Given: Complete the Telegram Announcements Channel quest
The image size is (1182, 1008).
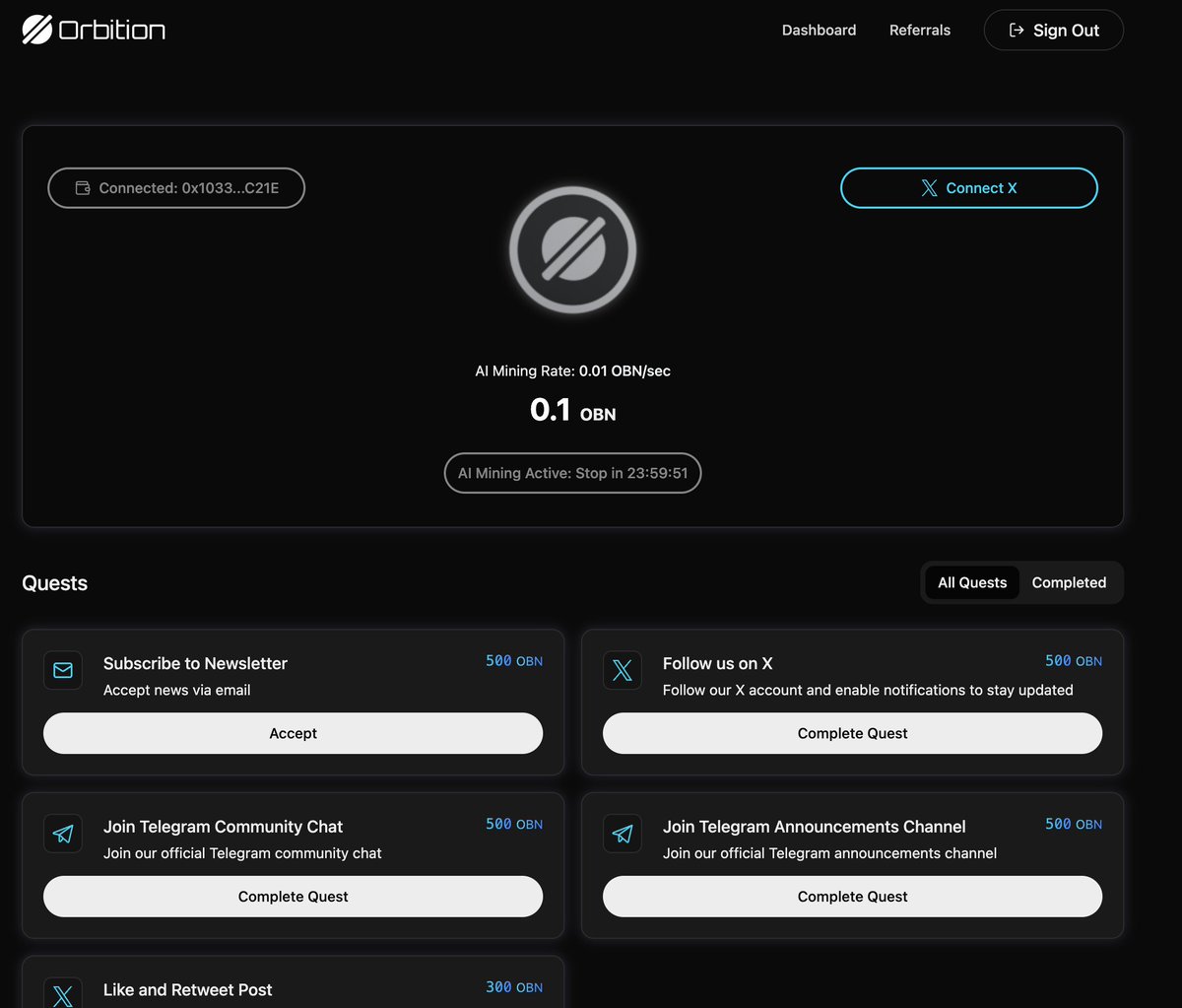Looking at the screenshot, I should coord(852,897).
